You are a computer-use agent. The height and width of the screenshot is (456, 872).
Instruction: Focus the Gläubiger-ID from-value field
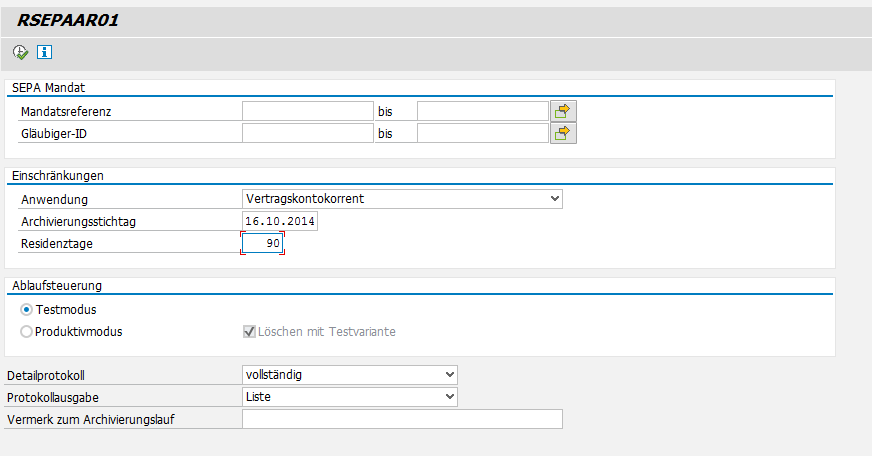pyautogui.click(x=307, y=132)
